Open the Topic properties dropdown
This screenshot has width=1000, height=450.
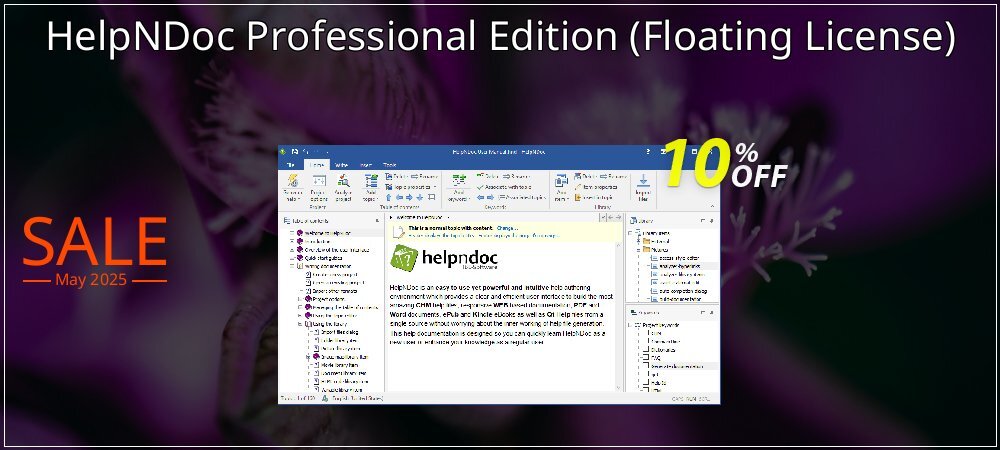[409, 187]
